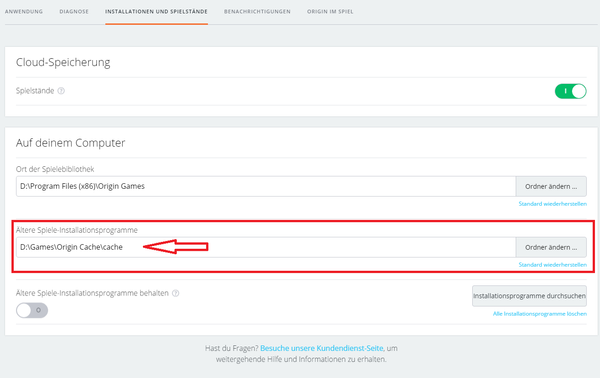Open the Benachrichtigungen tab
This screenshot has width=600, height=378.
pyautogui.click(x=257, y=11)
